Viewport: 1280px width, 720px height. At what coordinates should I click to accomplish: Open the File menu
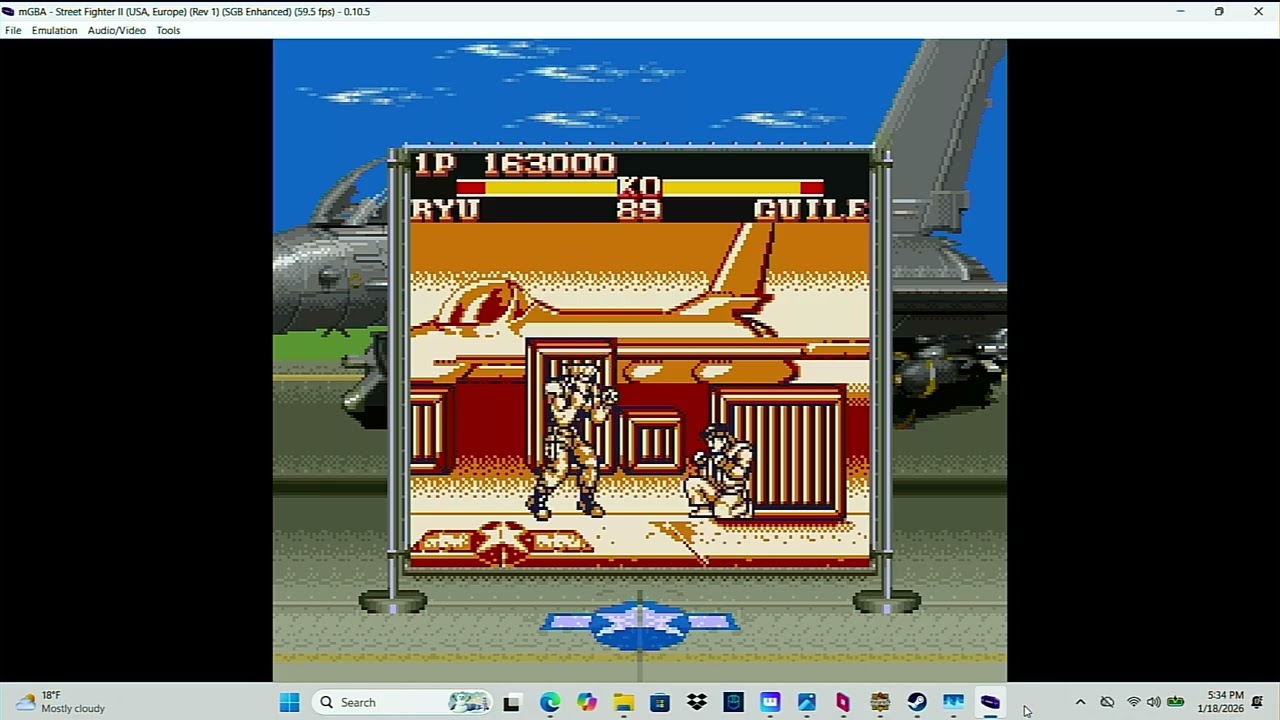coord(13,30)
